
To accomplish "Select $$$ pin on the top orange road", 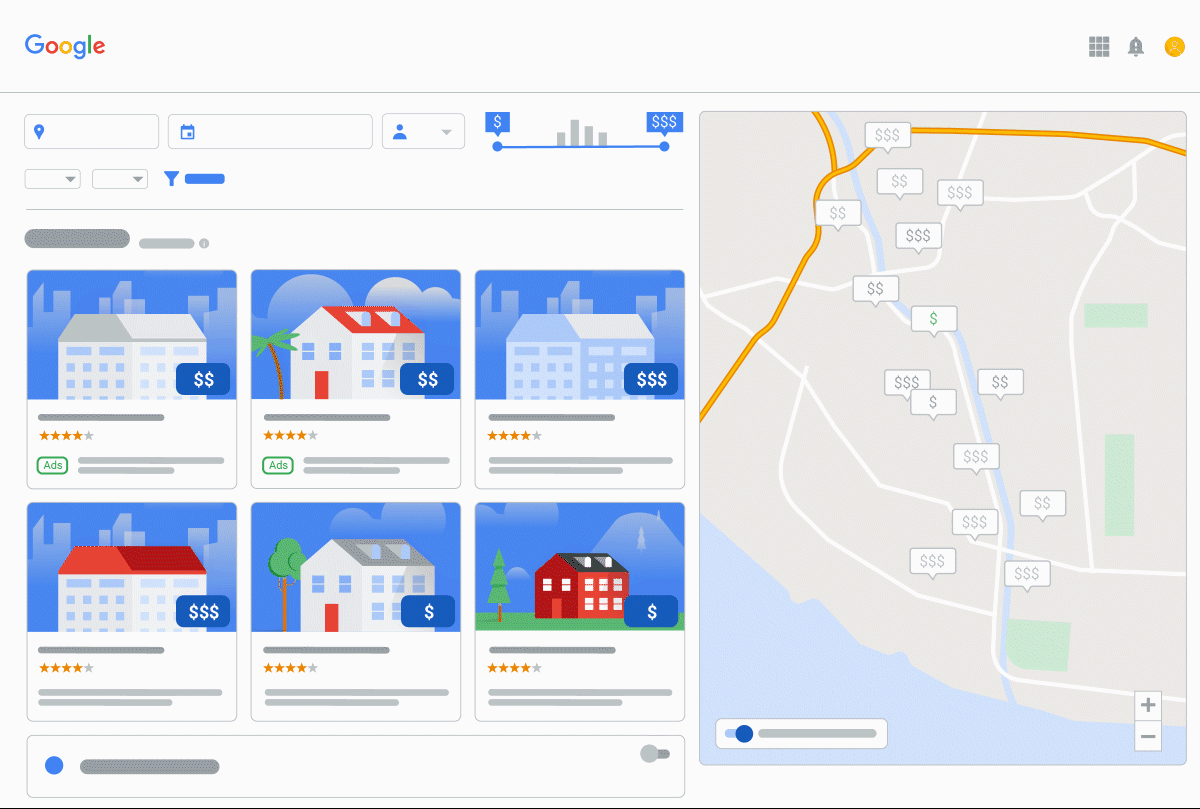I will pyautogui.click(x=887, y=135).
